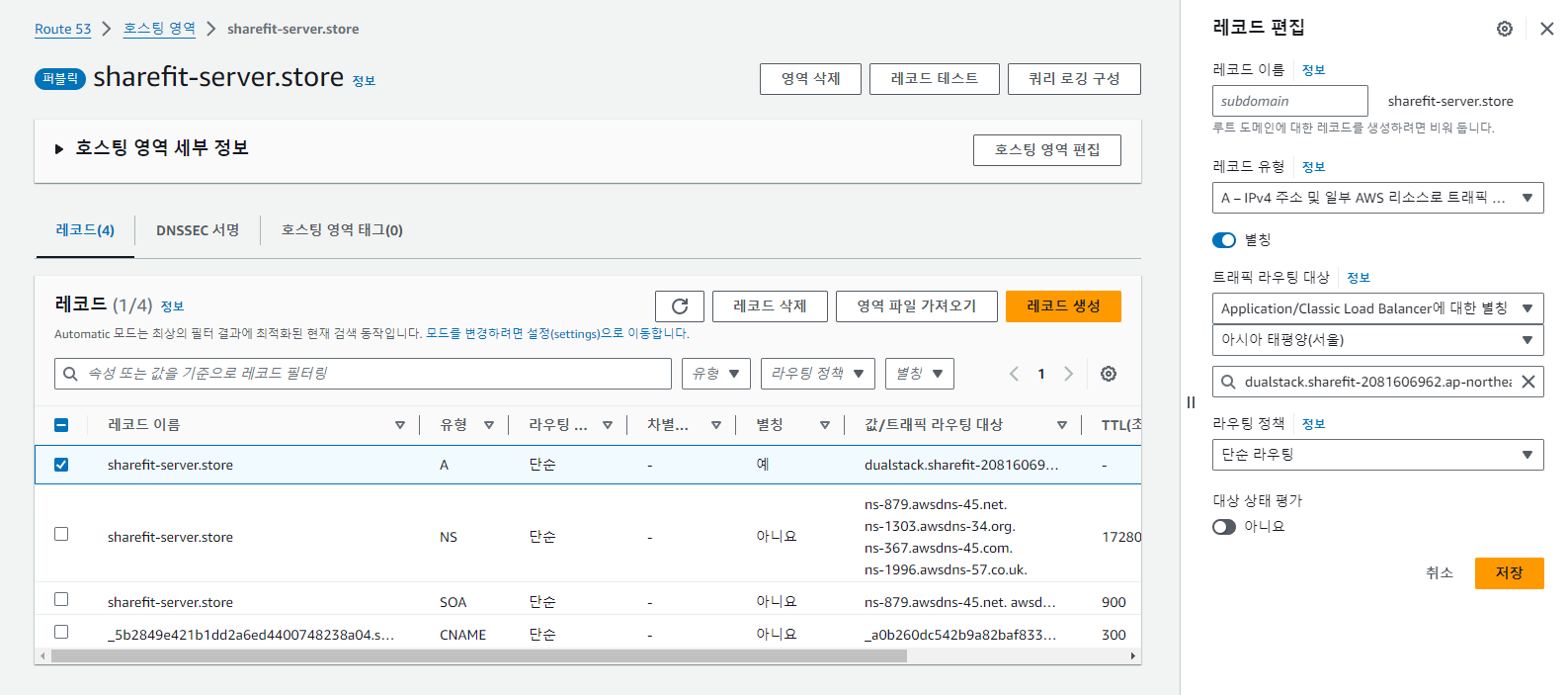Click configure query logging button
Viewport: 1568px width, 695px height.
click(x=1074, y=79)
